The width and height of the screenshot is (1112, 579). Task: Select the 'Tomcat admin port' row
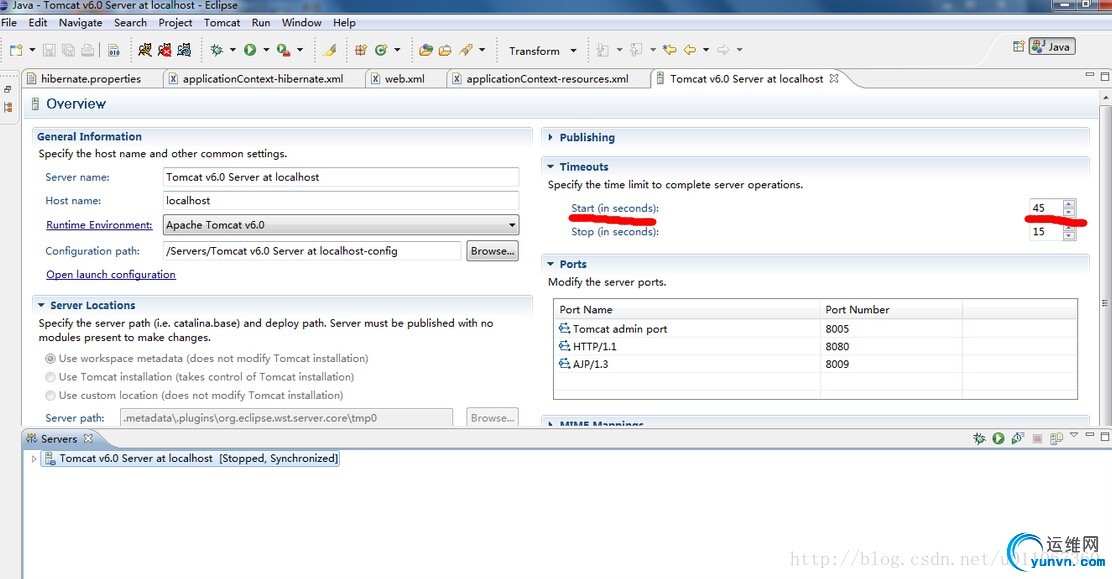pos(815,329)
